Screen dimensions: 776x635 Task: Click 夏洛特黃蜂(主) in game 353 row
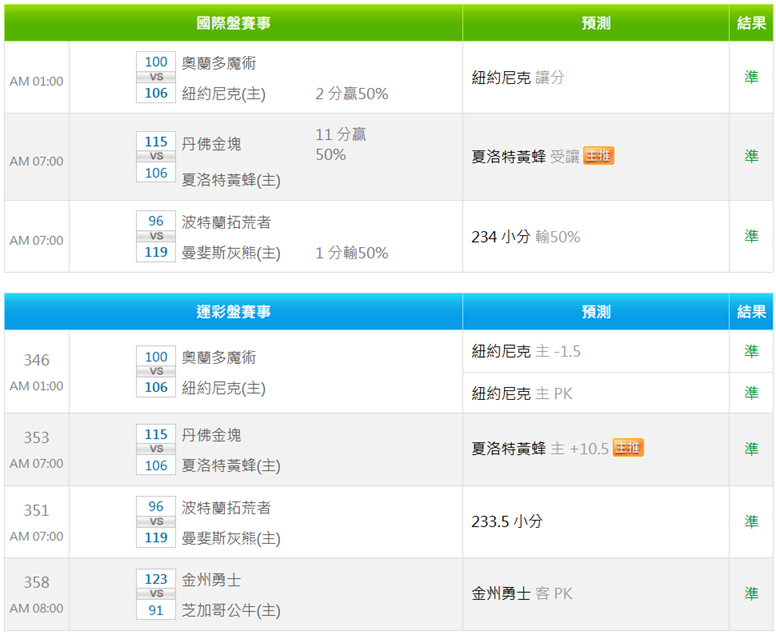231,465
